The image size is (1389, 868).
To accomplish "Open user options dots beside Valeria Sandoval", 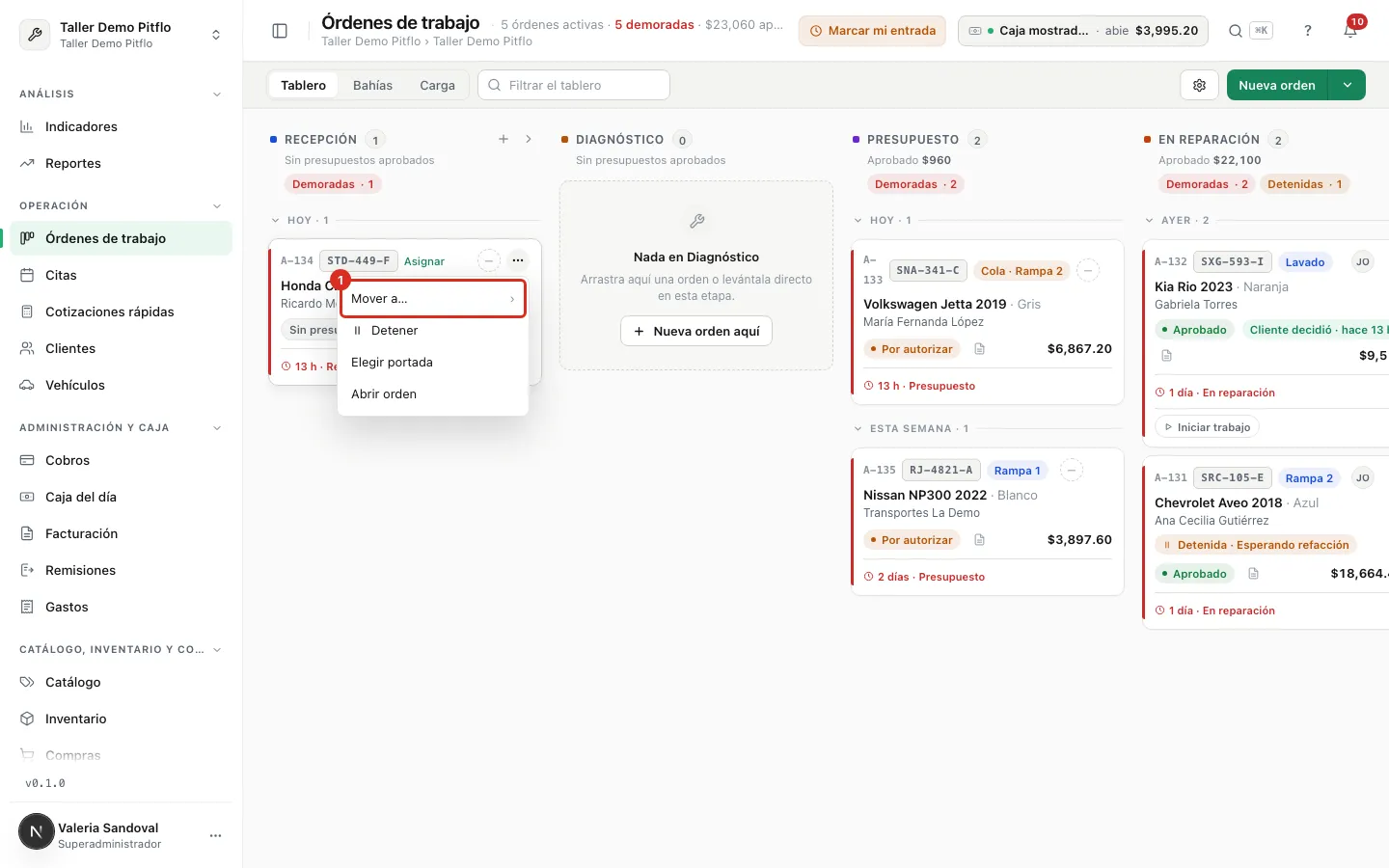I will (x=215, y=835).
